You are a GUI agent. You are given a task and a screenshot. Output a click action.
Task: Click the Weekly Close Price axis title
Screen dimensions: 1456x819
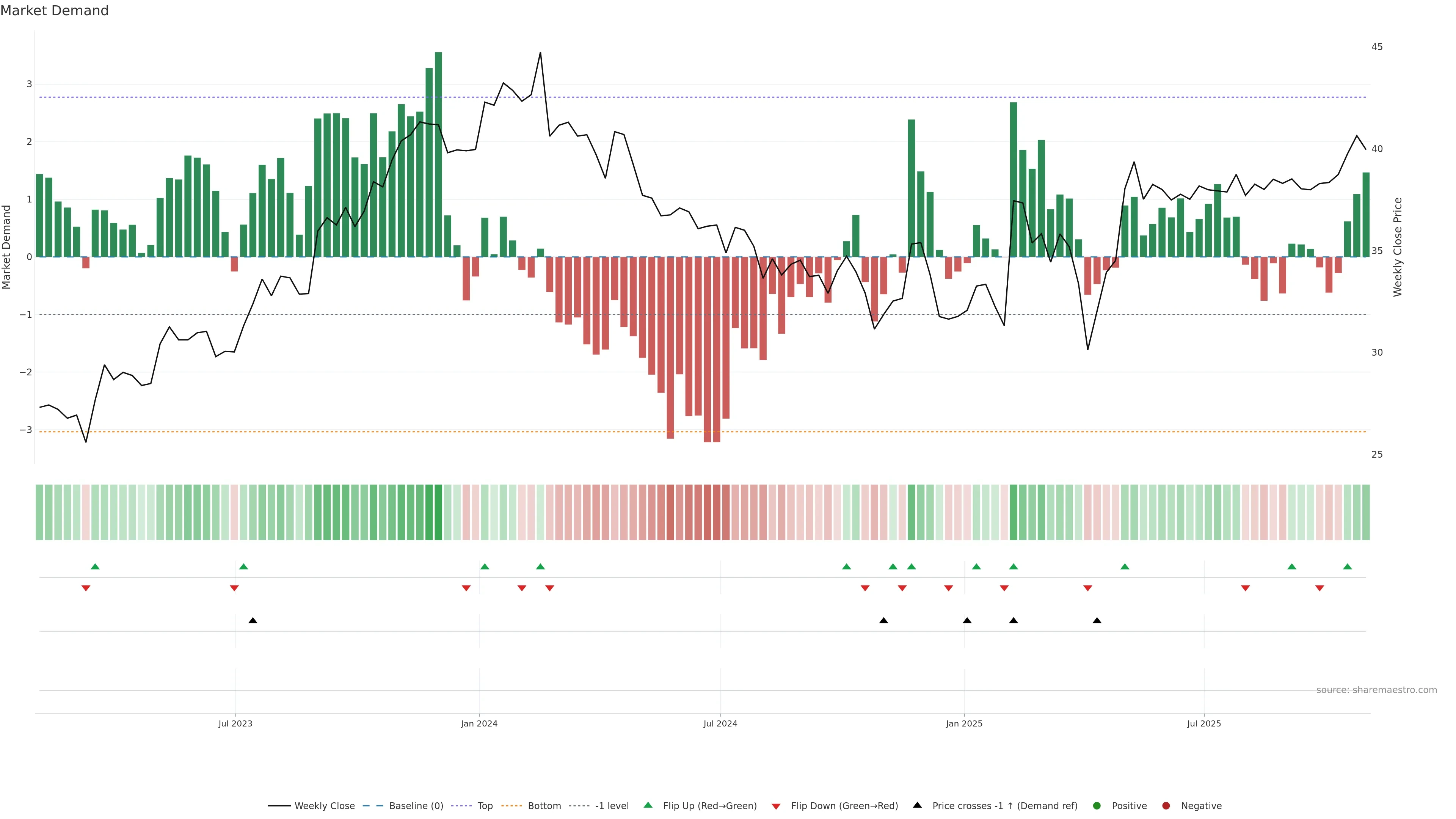(1398, 247)
